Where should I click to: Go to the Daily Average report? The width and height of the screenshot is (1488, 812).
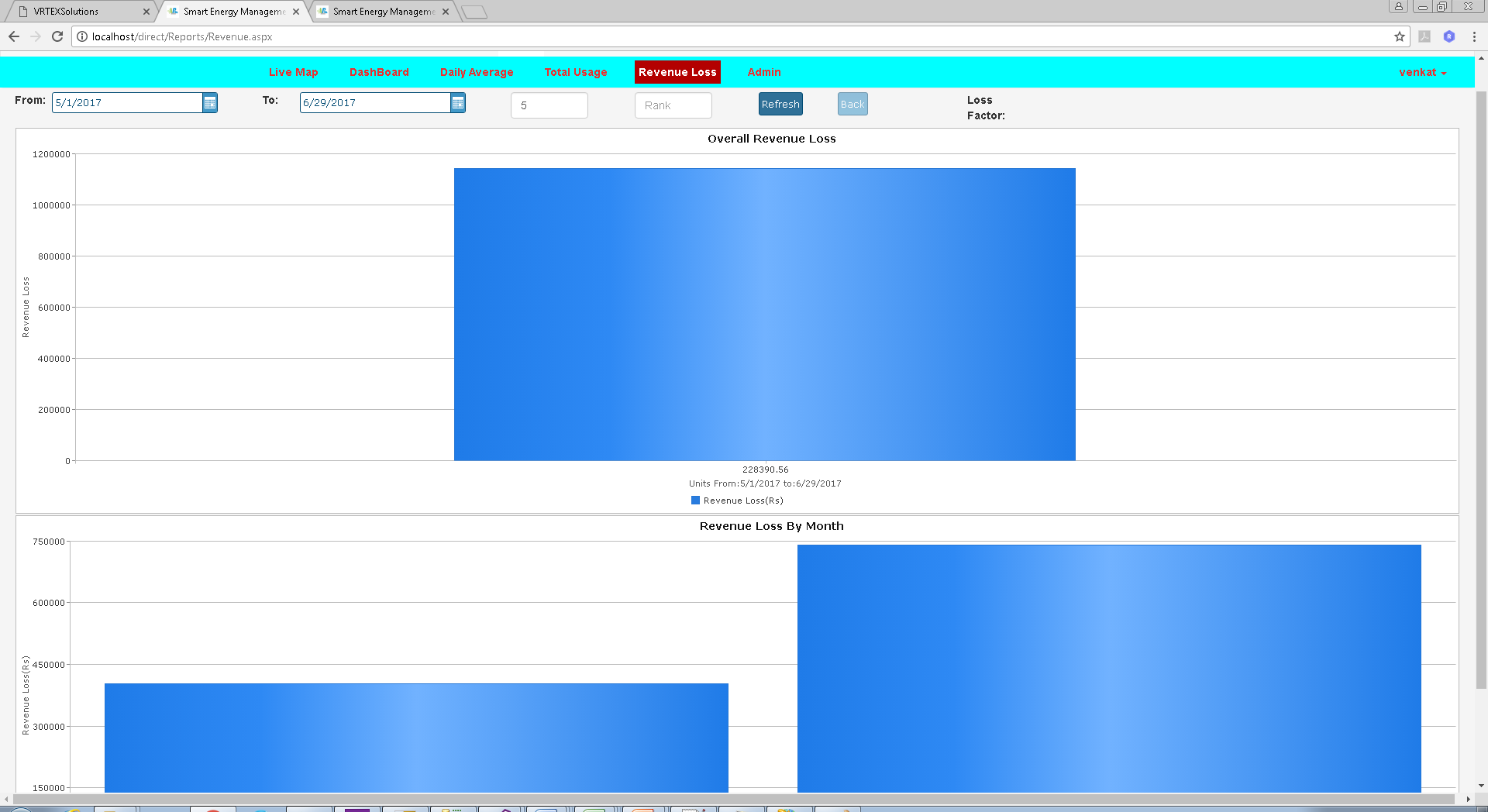pos(477,72)
